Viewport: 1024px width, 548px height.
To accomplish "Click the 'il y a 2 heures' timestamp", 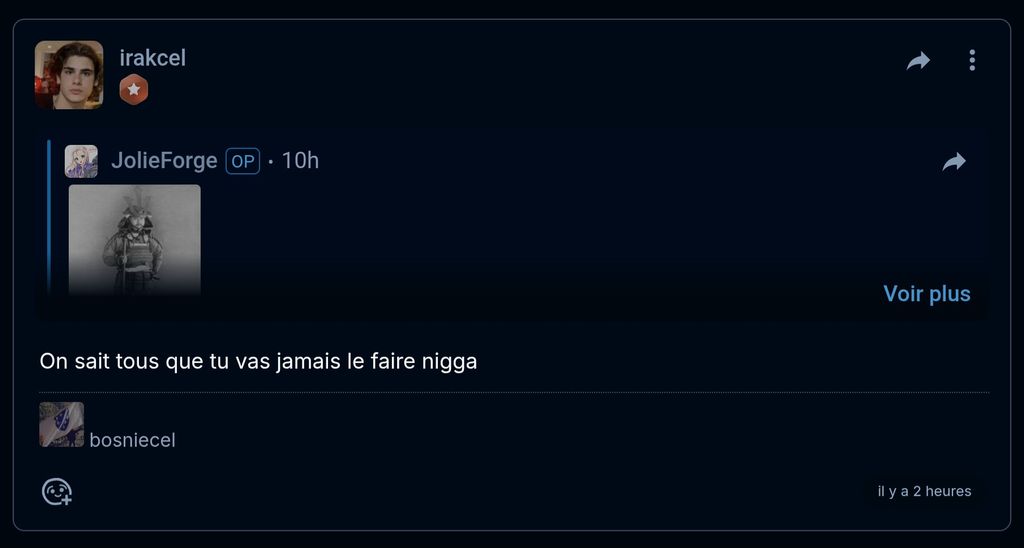I will click(924, 491).
